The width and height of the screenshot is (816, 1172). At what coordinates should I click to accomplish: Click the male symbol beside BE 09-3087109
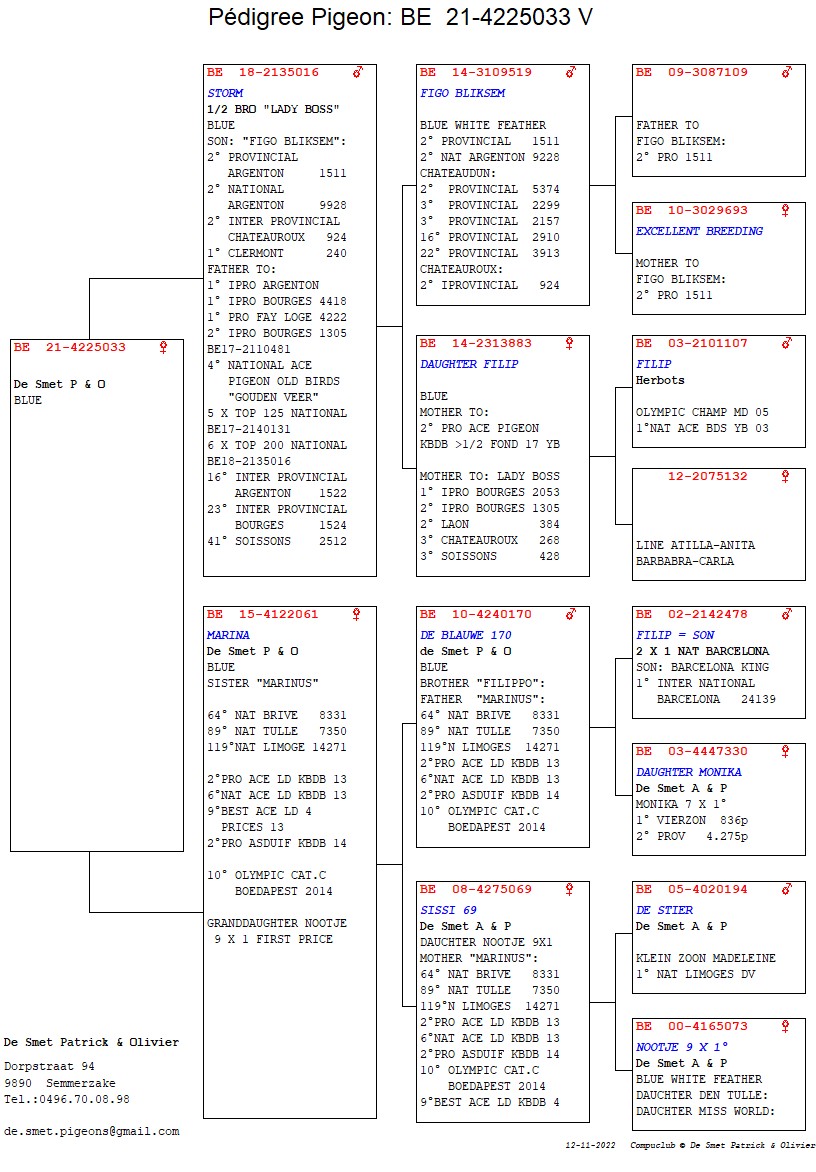pyautogui.click(x=786, y=73)
